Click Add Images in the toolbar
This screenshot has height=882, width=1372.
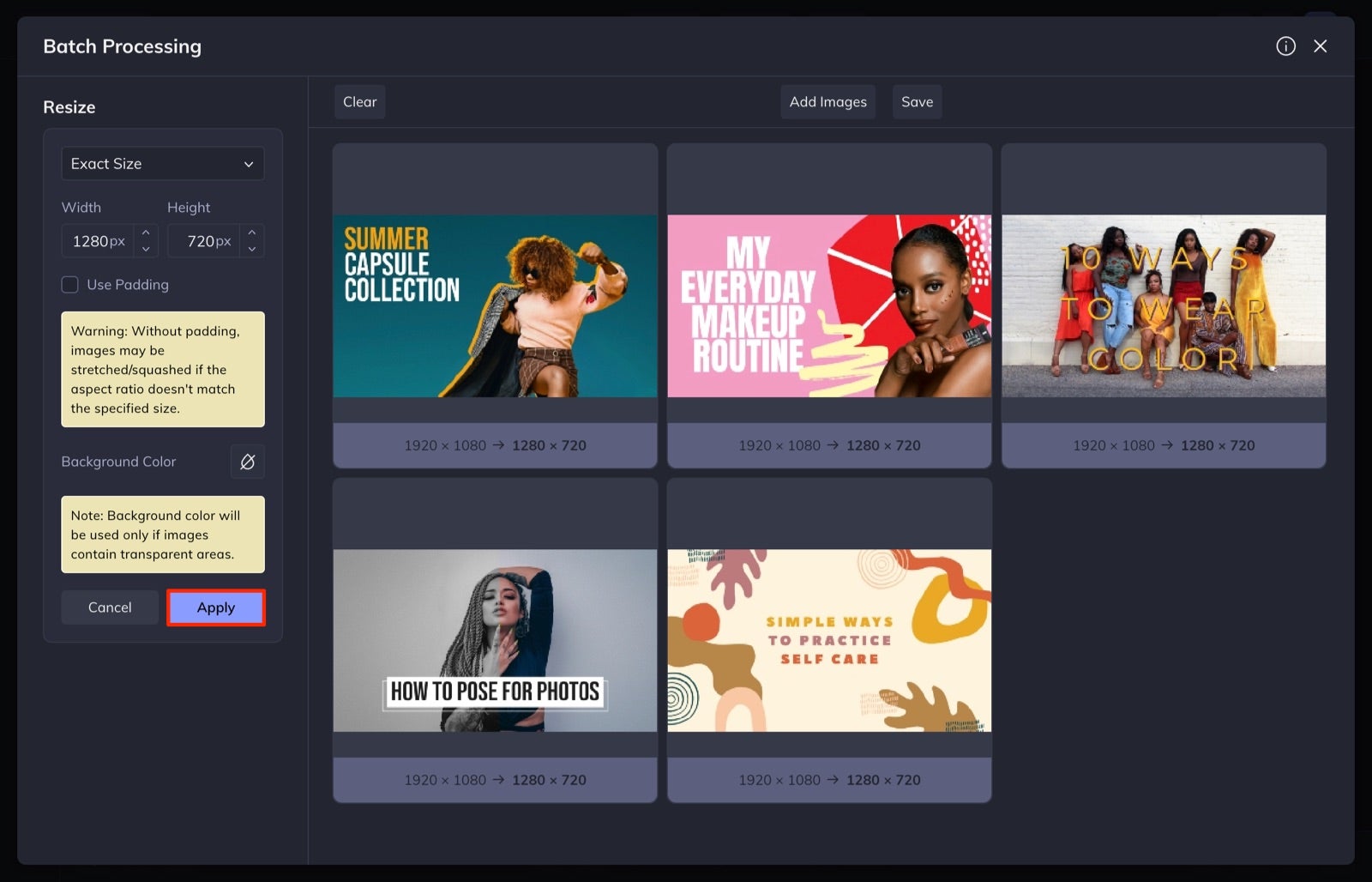(828, 102)
